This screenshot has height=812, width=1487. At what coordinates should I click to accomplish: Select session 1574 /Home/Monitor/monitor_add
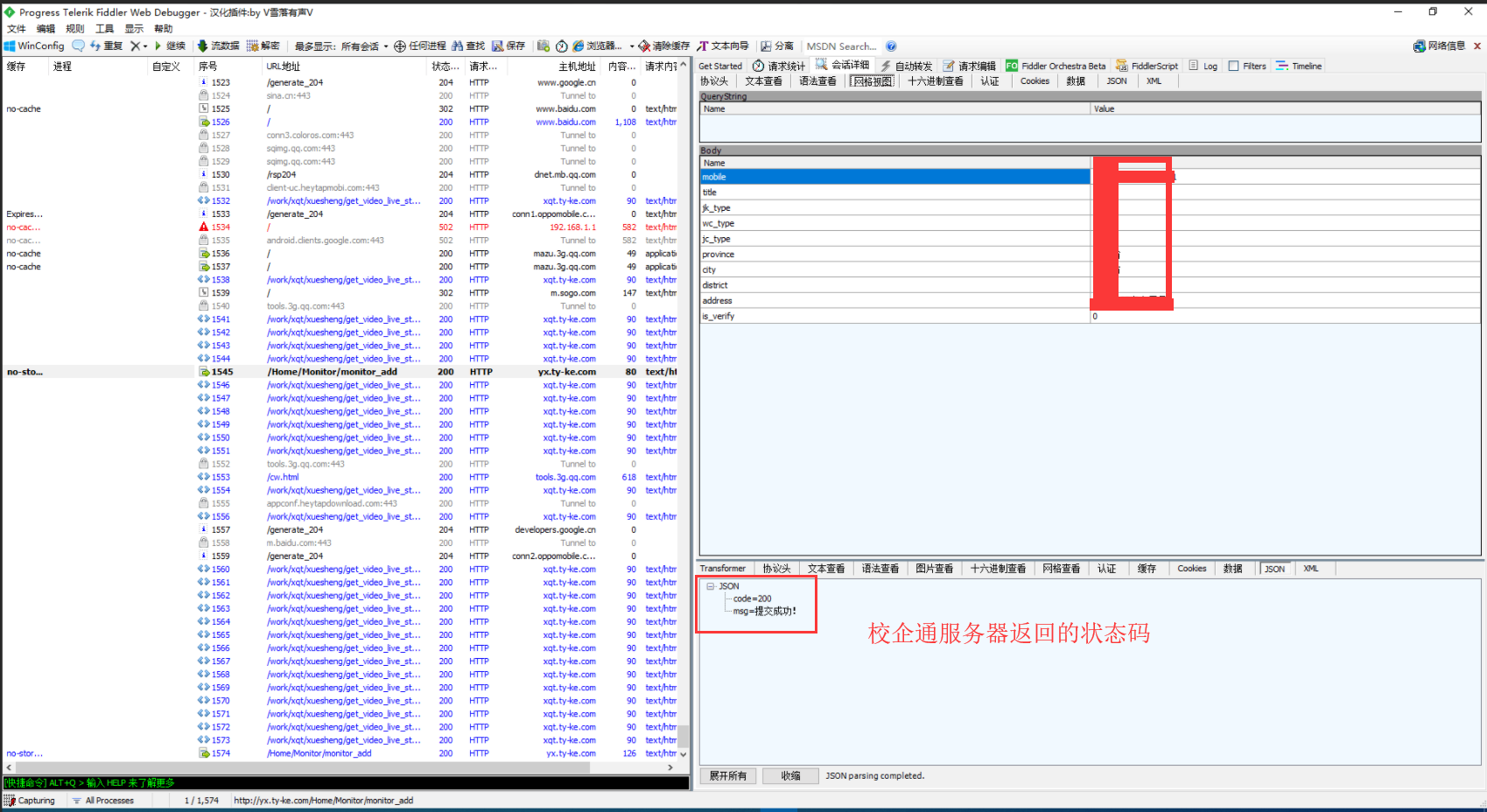tap(340, 753)
